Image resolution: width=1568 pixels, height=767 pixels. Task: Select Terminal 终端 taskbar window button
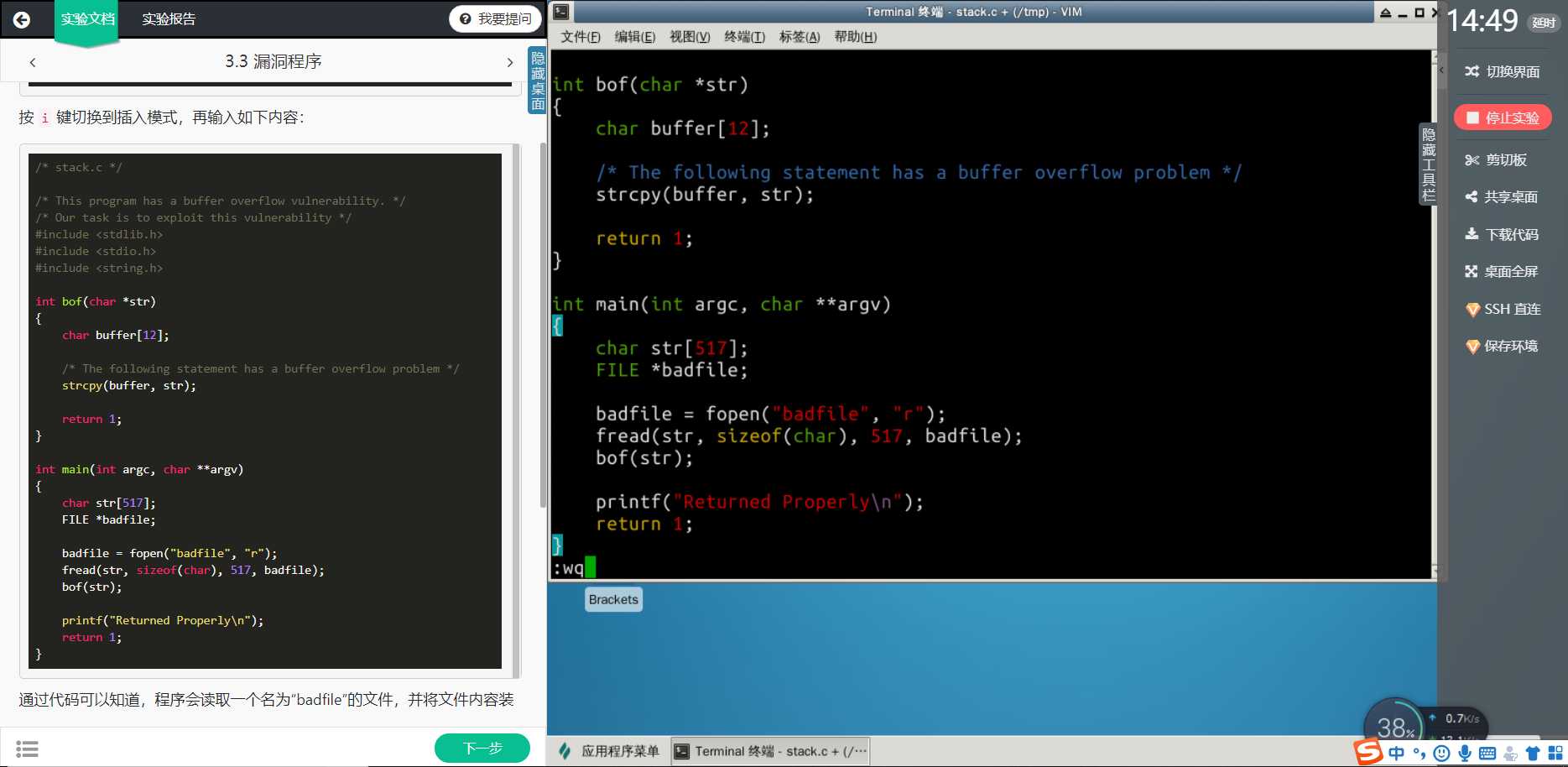click(770, 751)
